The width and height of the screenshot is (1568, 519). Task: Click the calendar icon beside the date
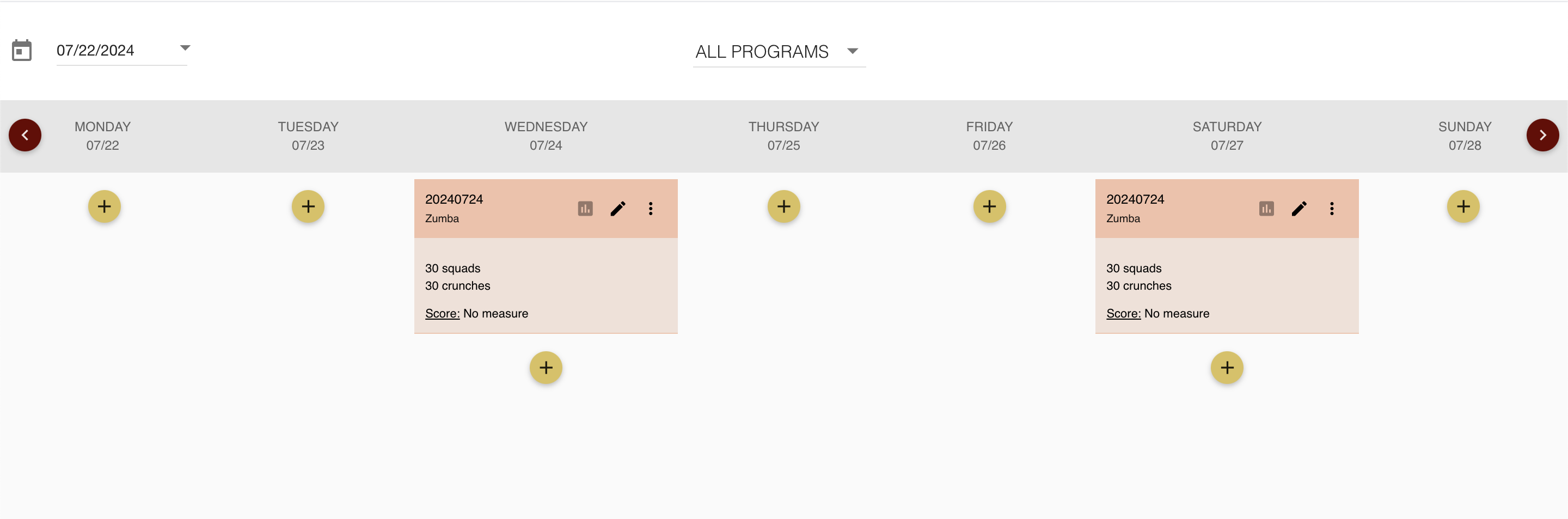coord(22,51)
